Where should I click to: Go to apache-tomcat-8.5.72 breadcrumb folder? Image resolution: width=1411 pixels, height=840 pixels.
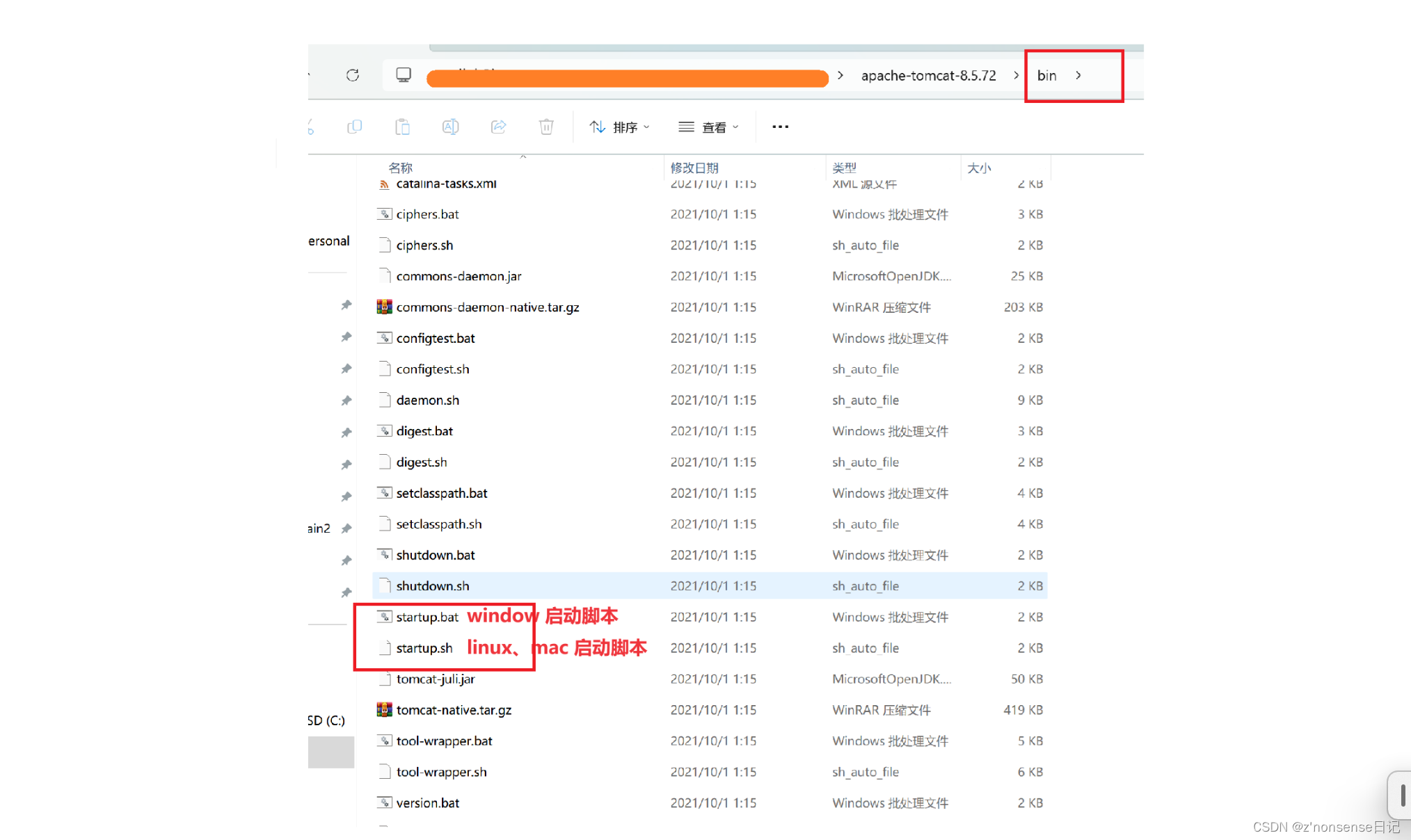coord(928,75)
